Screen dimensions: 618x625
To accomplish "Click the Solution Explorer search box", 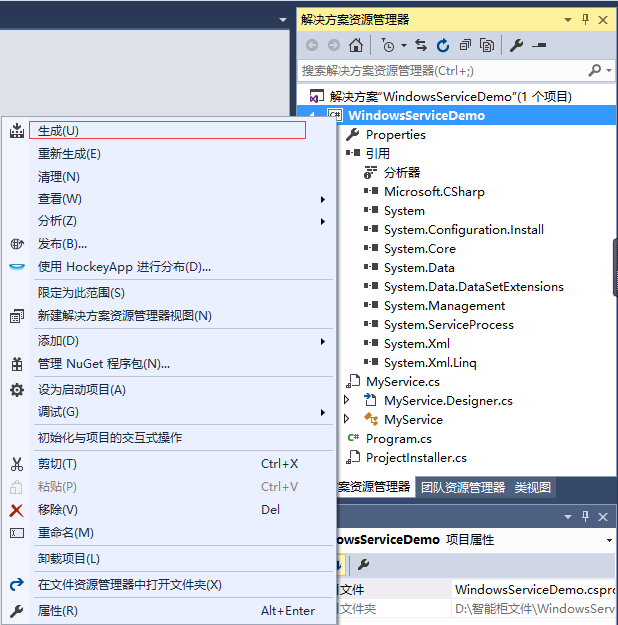I will click(x=440, y=71).
